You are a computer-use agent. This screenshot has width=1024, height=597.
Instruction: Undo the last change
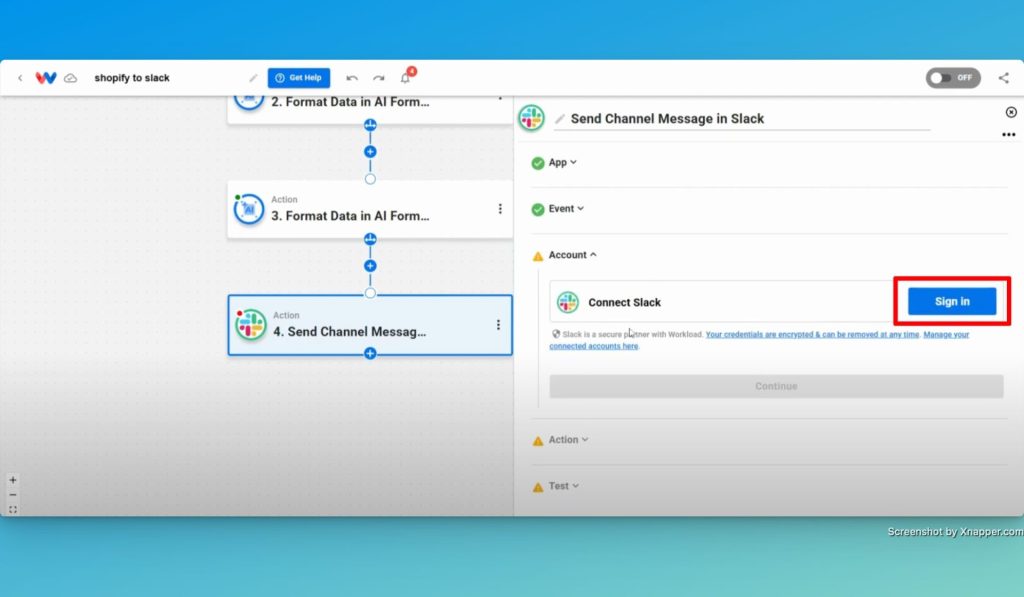coord(352,78)
